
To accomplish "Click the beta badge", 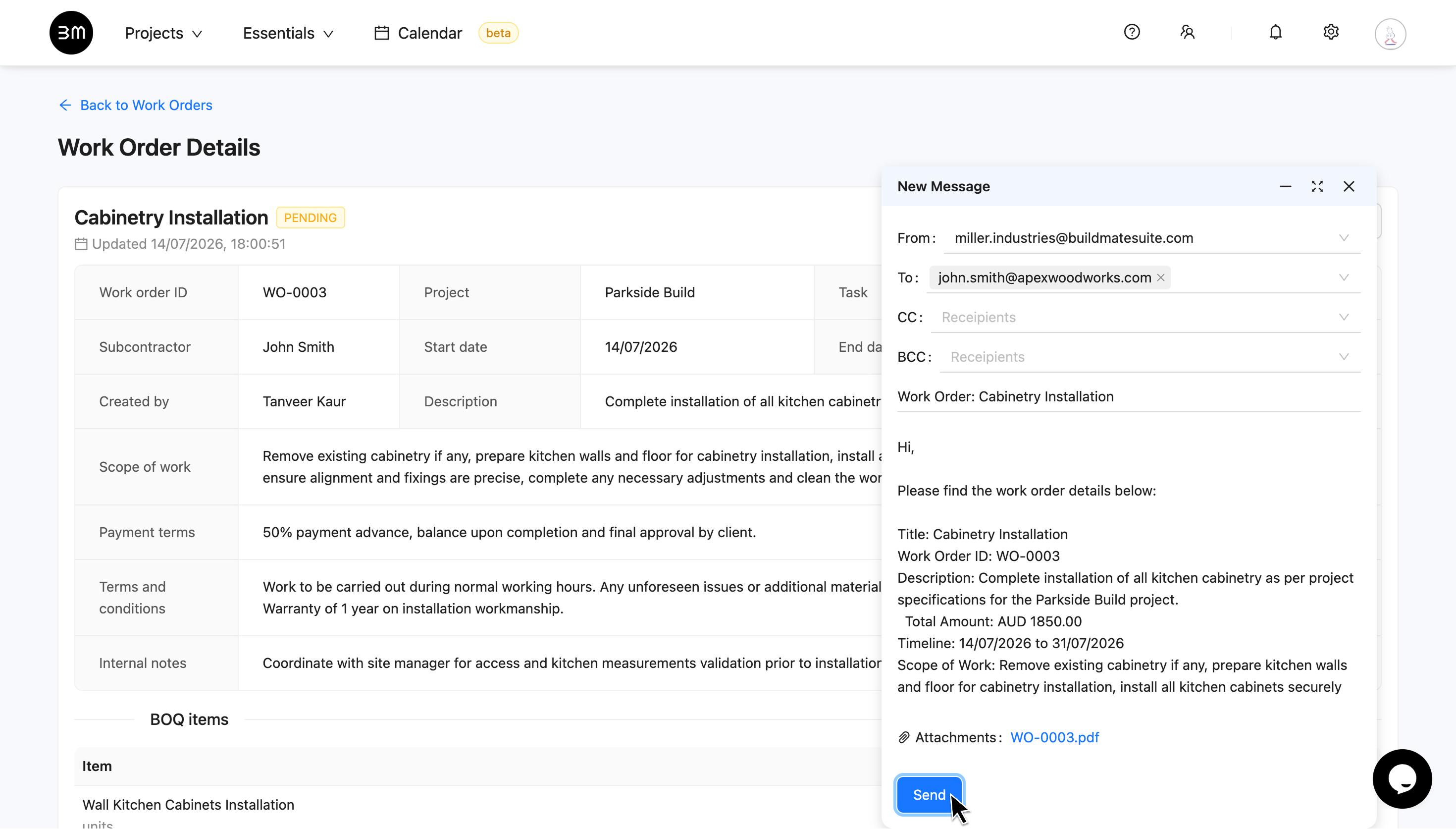I will pyautogui.click(x=498, y=33).
